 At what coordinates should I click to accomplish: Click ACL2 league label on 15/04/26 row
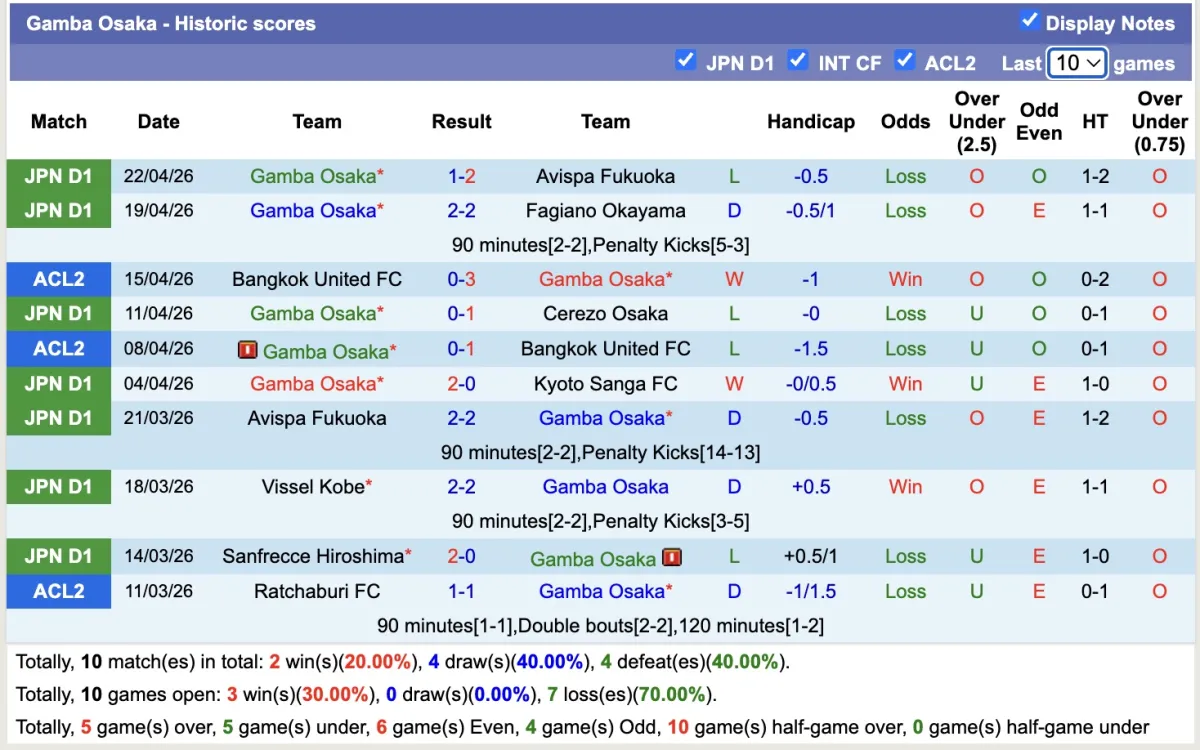[59, 280]
